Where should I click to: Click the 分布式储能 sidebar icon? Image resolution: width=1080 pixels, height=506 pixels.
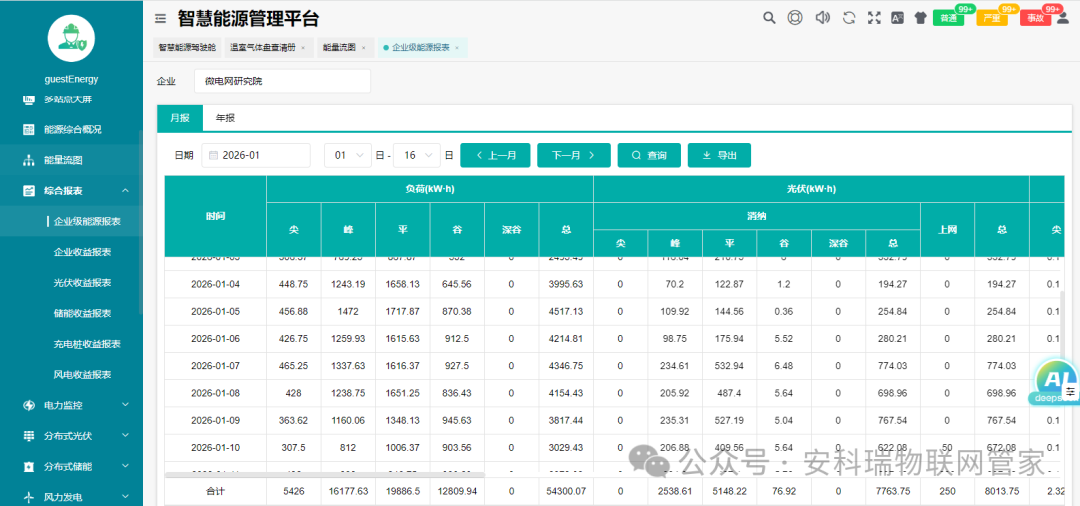[x=28, y=467]
